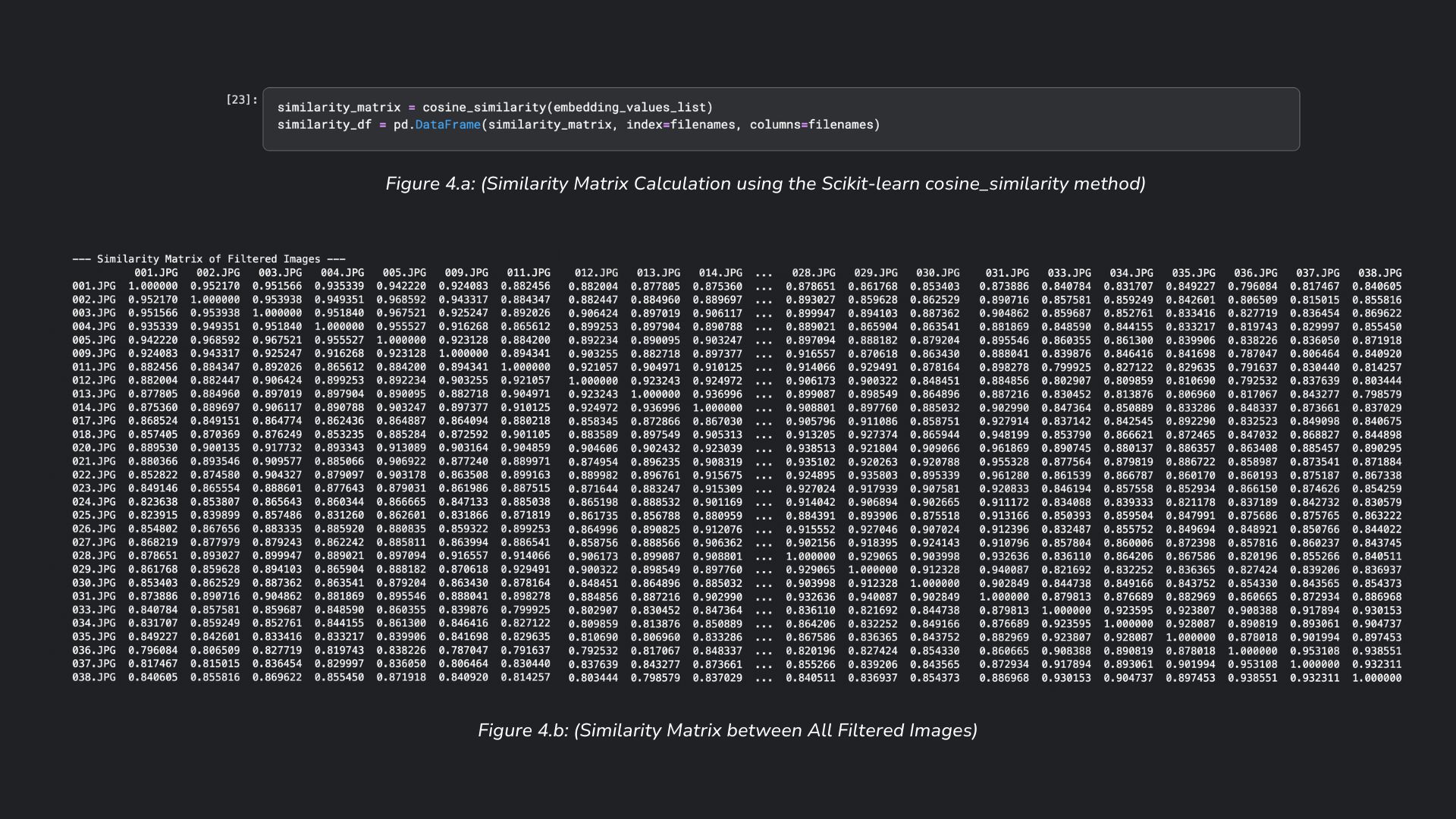This screenshot has width=1456, height=819.
Task: Click the ellipsis in the header row
Action: [764, 273]
